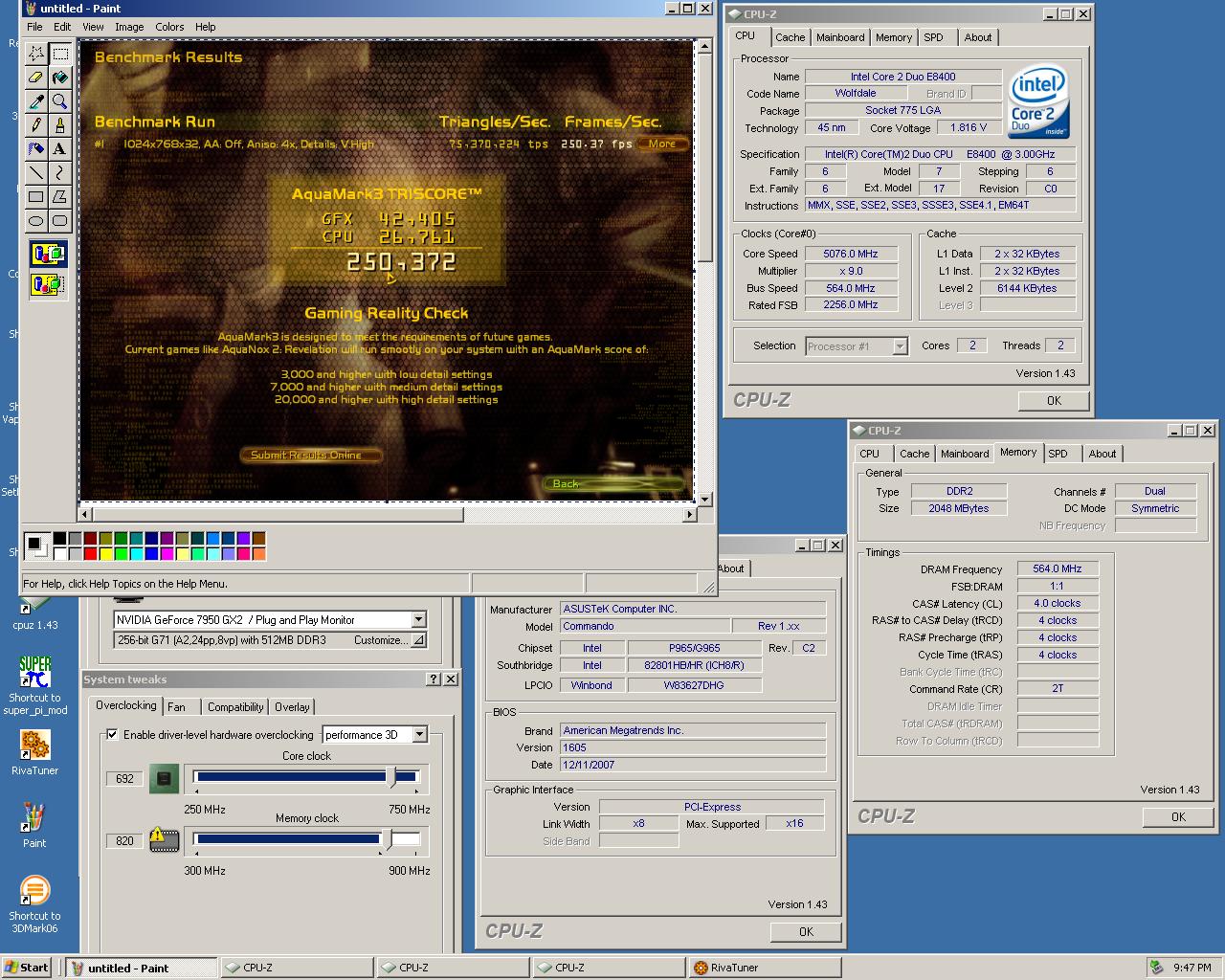Click OK in the CPU-Z Memory window

tap(1178, 817)
